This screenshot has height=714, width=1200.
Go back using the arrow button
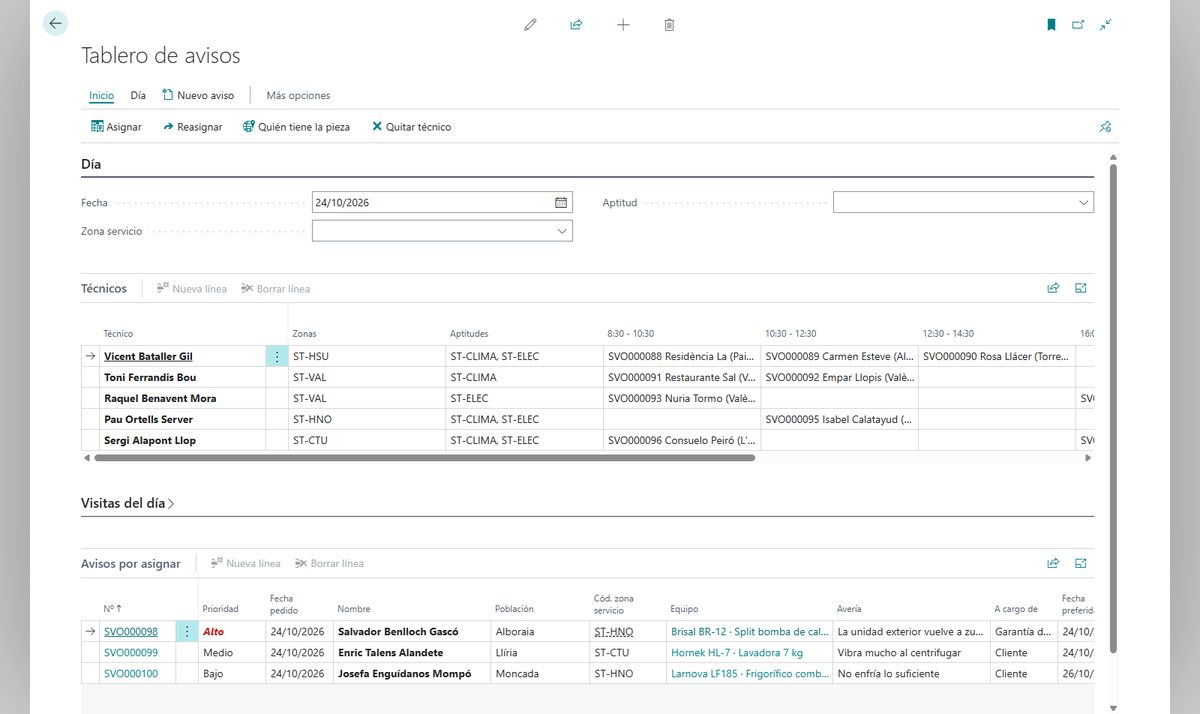(x=55, y=24)
